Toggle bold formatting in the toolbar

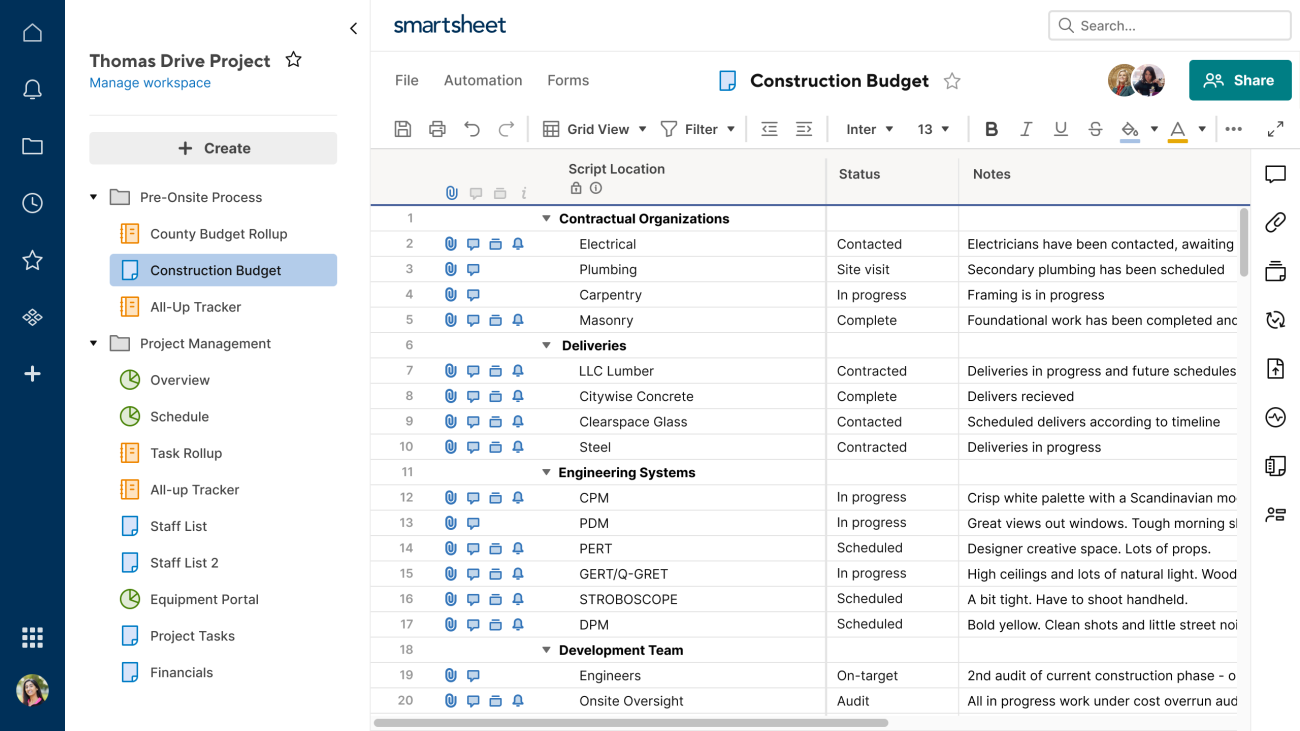pyautogui.click(x=991, y=129)
